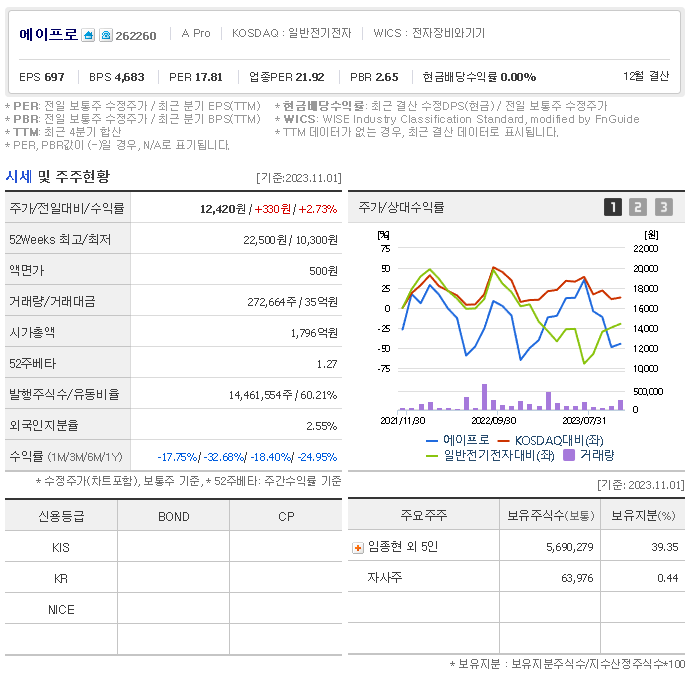Click the 자사주 row label
The width and height of the screenshot is (690, 673).
point(385,577)
